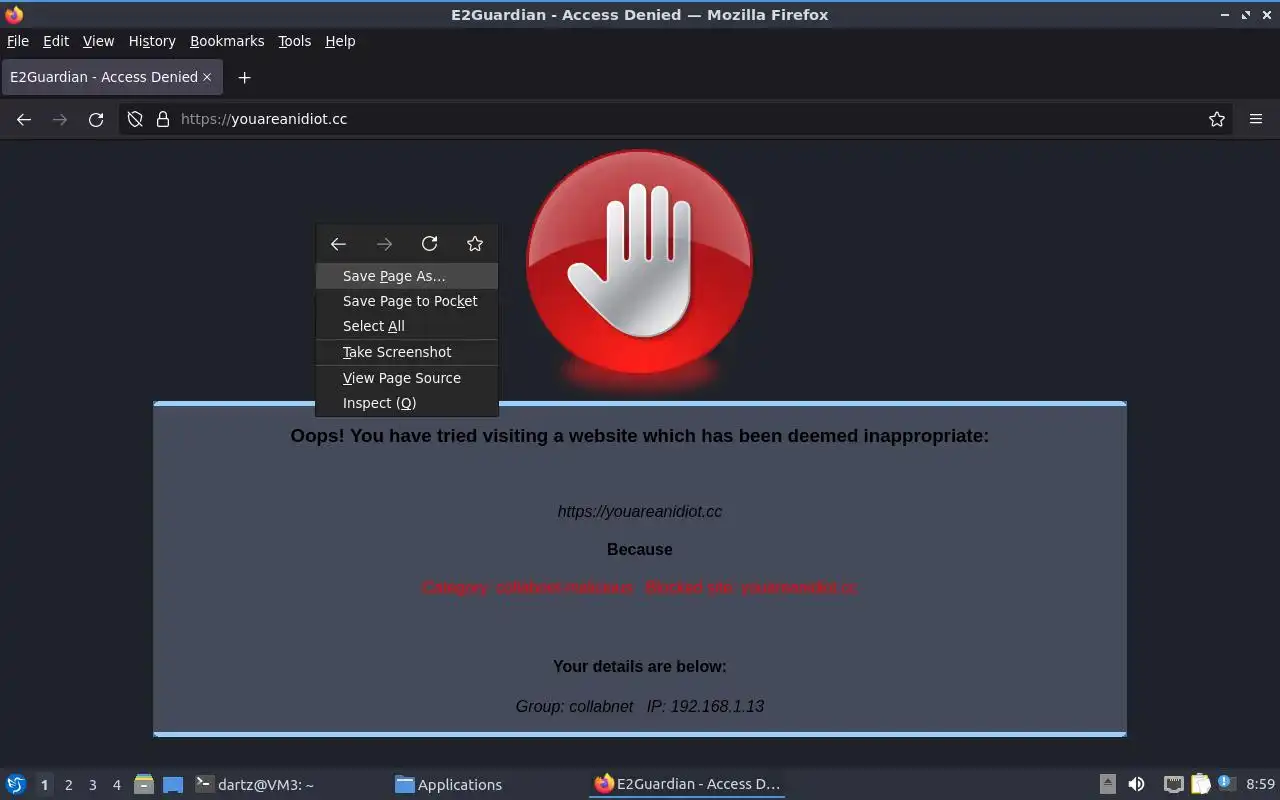Open the Help menu
The image size is (1280, 800).
pos(340,41)
